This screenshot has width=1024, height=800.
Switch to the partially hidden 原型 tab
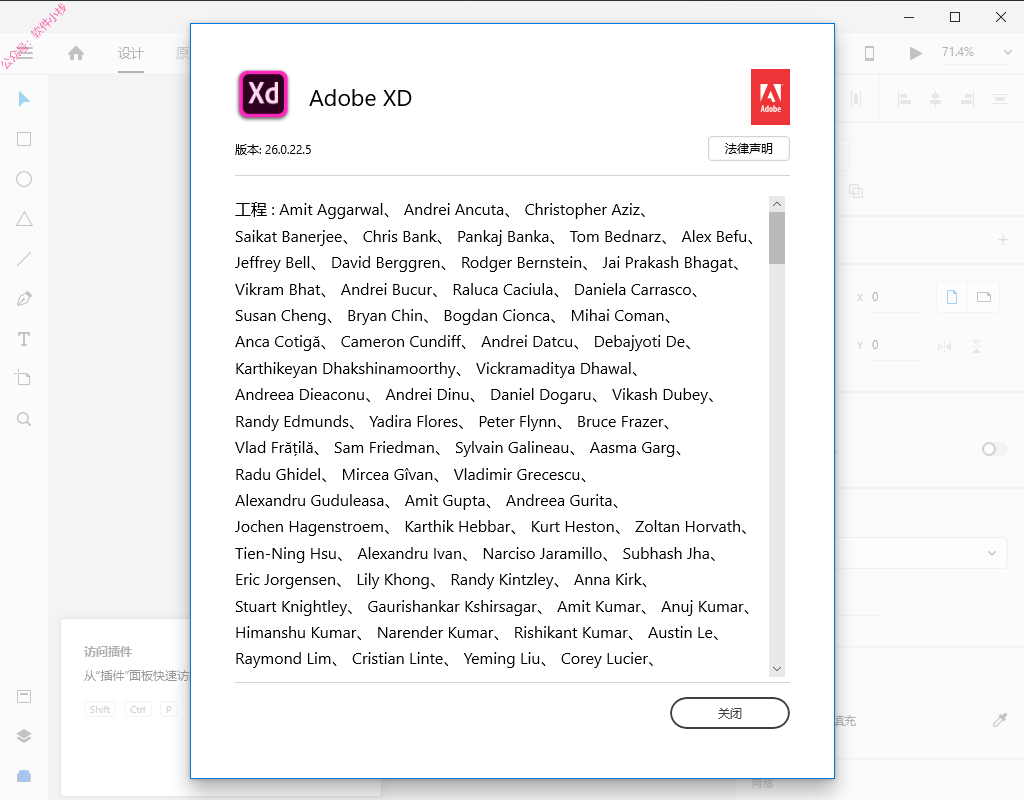[182, 54]
